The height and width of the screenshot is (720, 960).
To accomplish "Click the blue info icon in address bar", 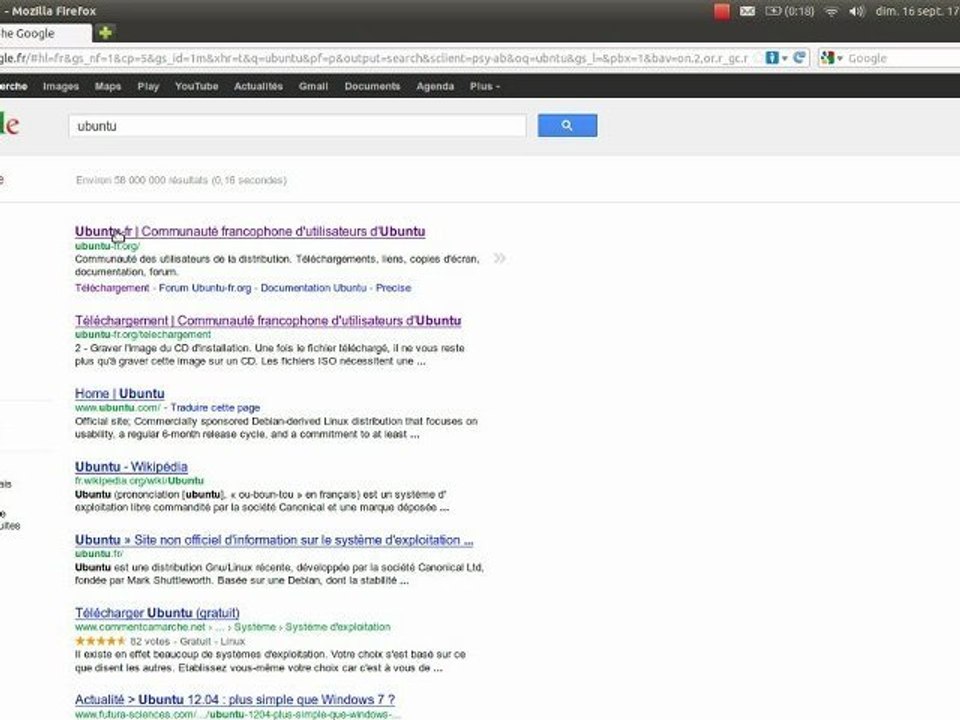I will coord(772,58).
